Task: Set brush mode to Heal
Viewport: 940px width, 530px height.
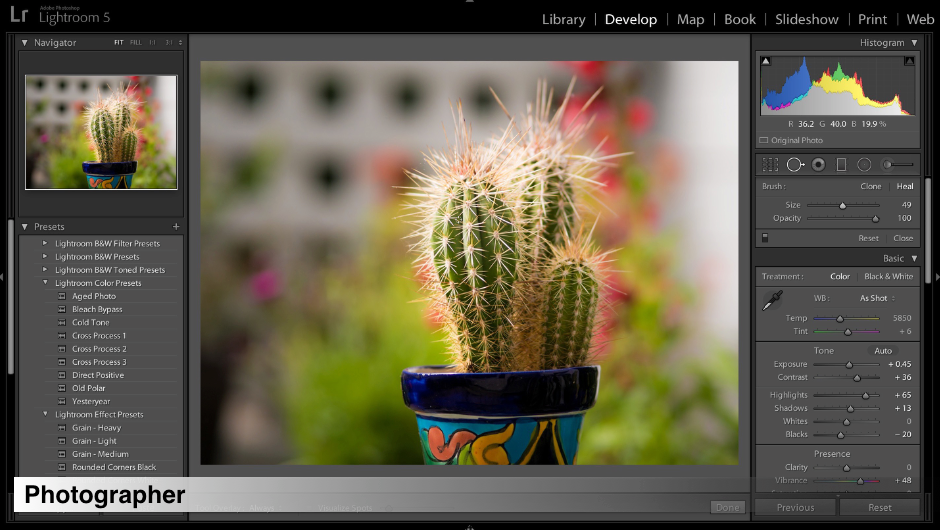Action: 905,186
